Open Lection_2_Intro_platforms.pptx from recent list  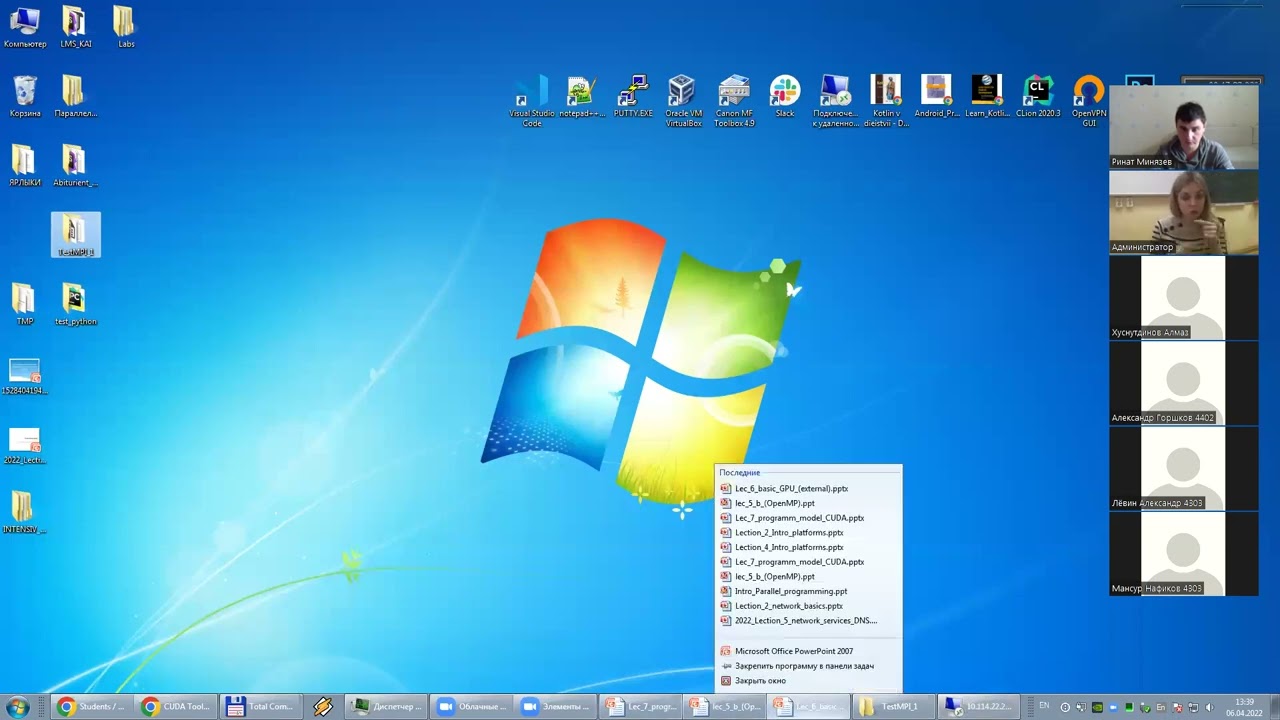pos(808,533)
